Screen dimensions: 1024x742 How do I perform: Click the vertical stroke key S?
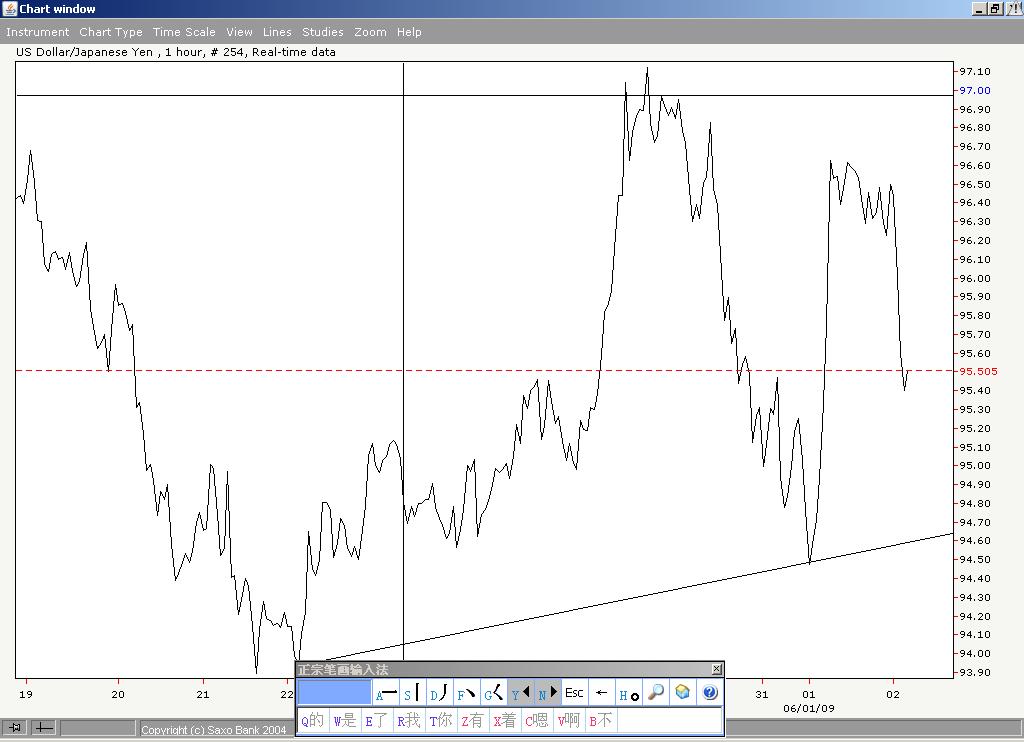tap(412, 693)
